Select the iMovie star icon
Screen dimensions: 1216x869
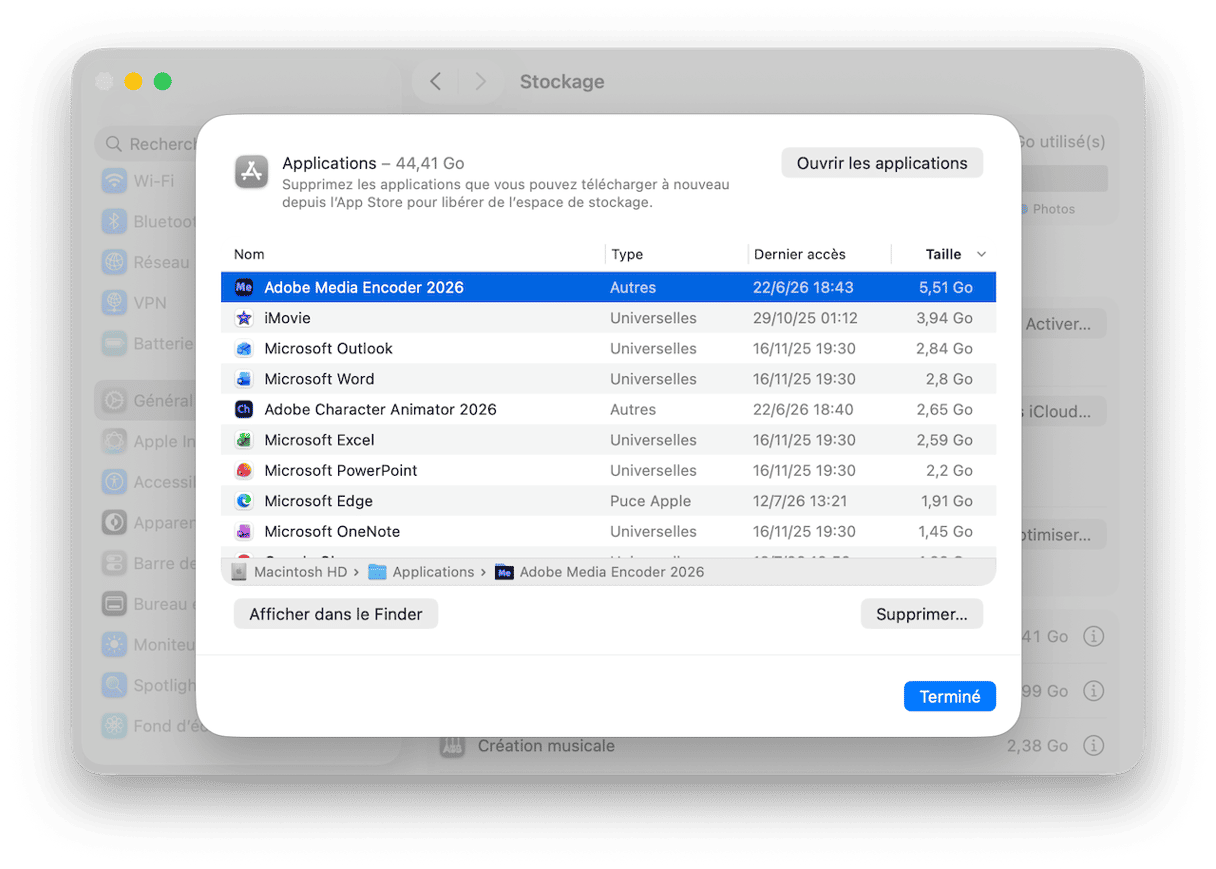pos(244,318)
